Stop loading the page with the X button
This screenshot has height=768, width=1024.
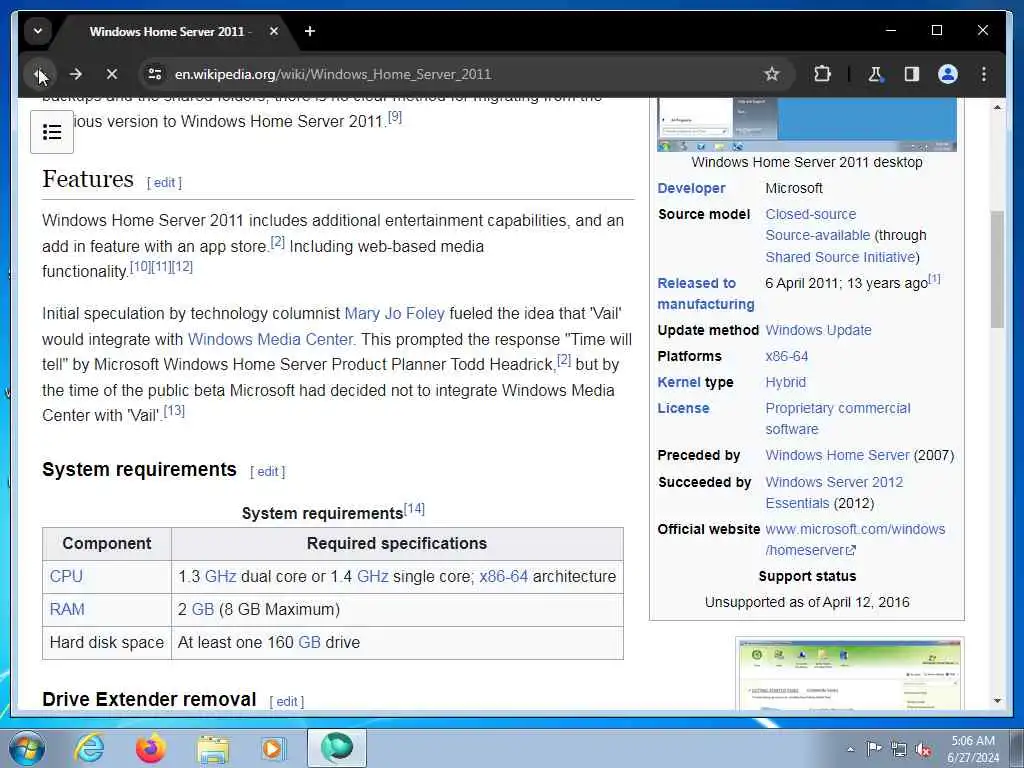[112, 74]
